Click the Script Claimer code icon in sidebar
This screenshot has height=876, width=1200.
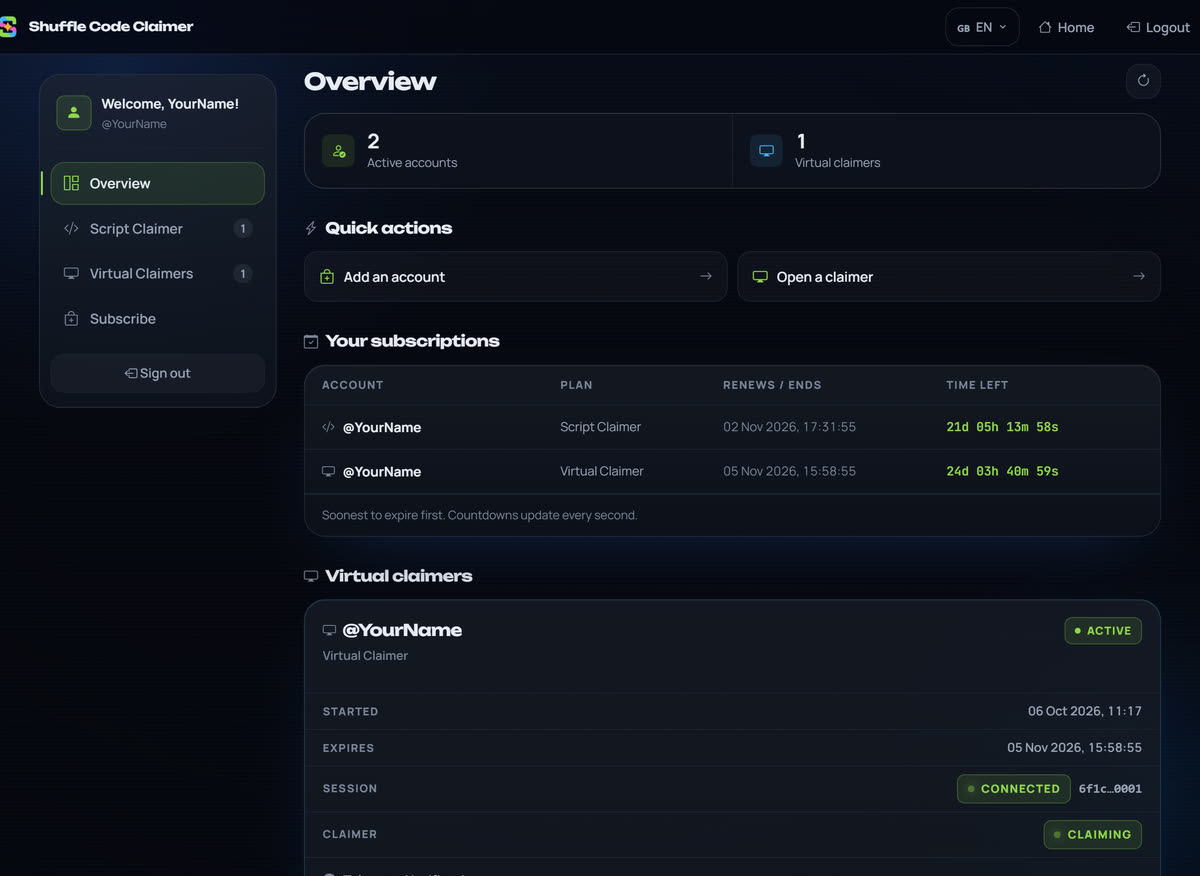(71, 228)
